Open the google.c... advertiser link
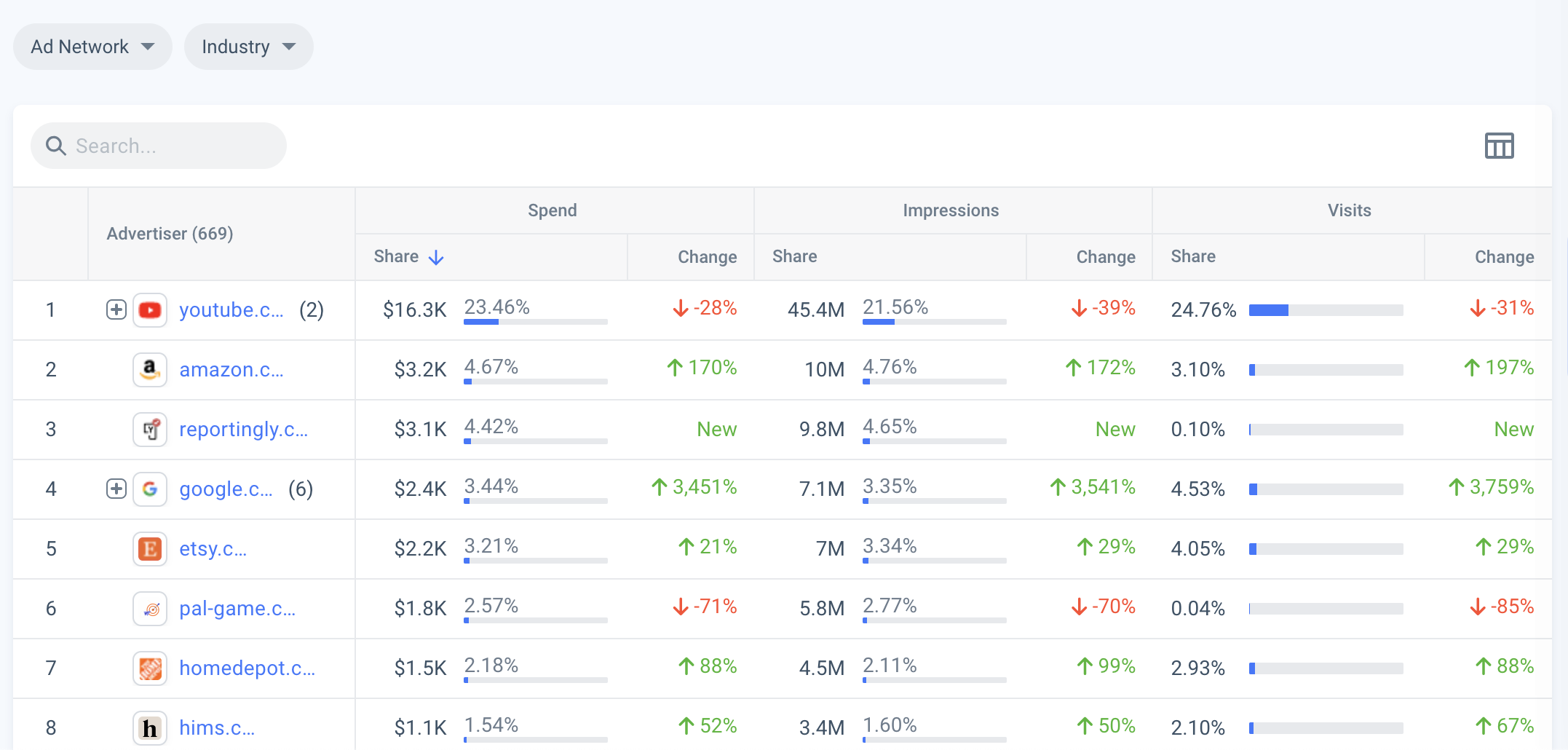 [226, 489]
